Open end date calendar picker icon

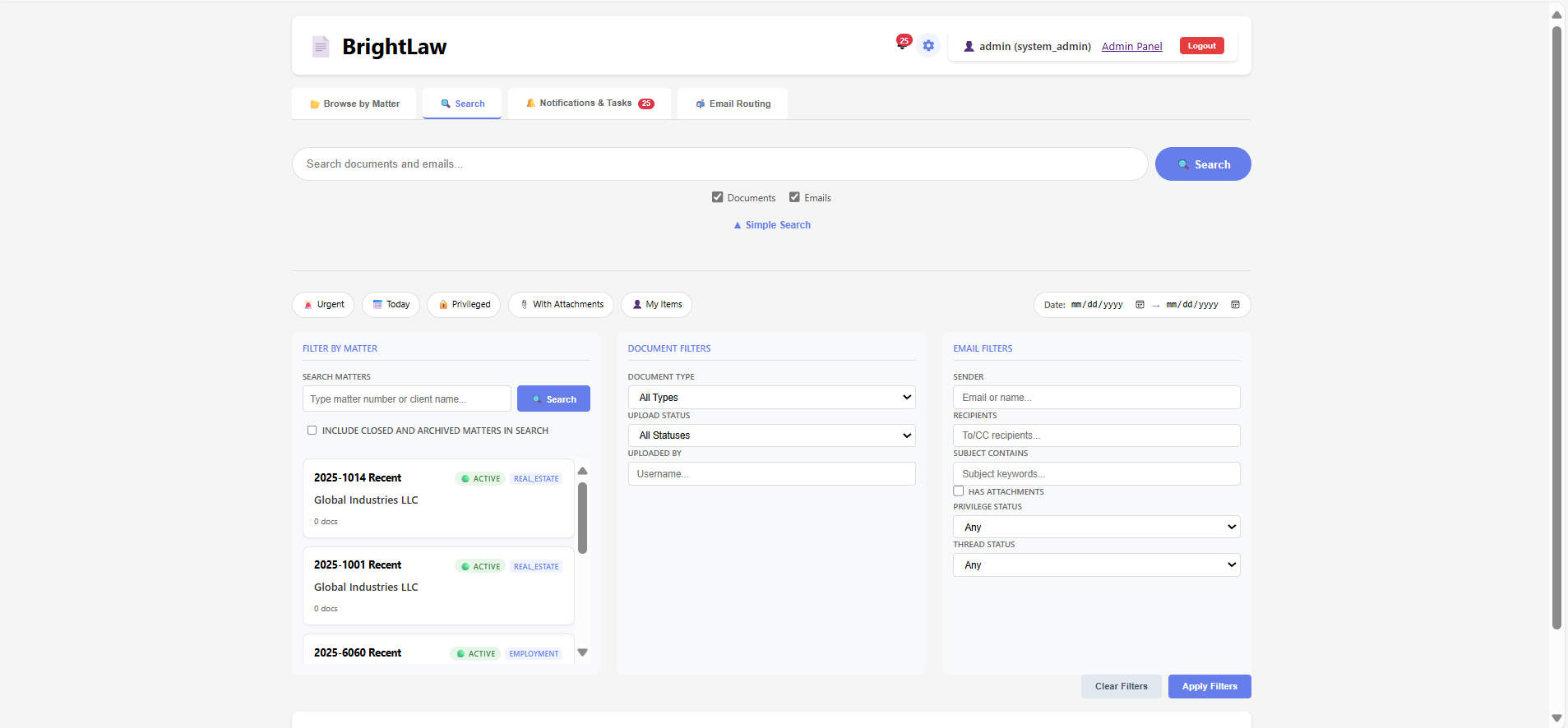(1235, 305)
